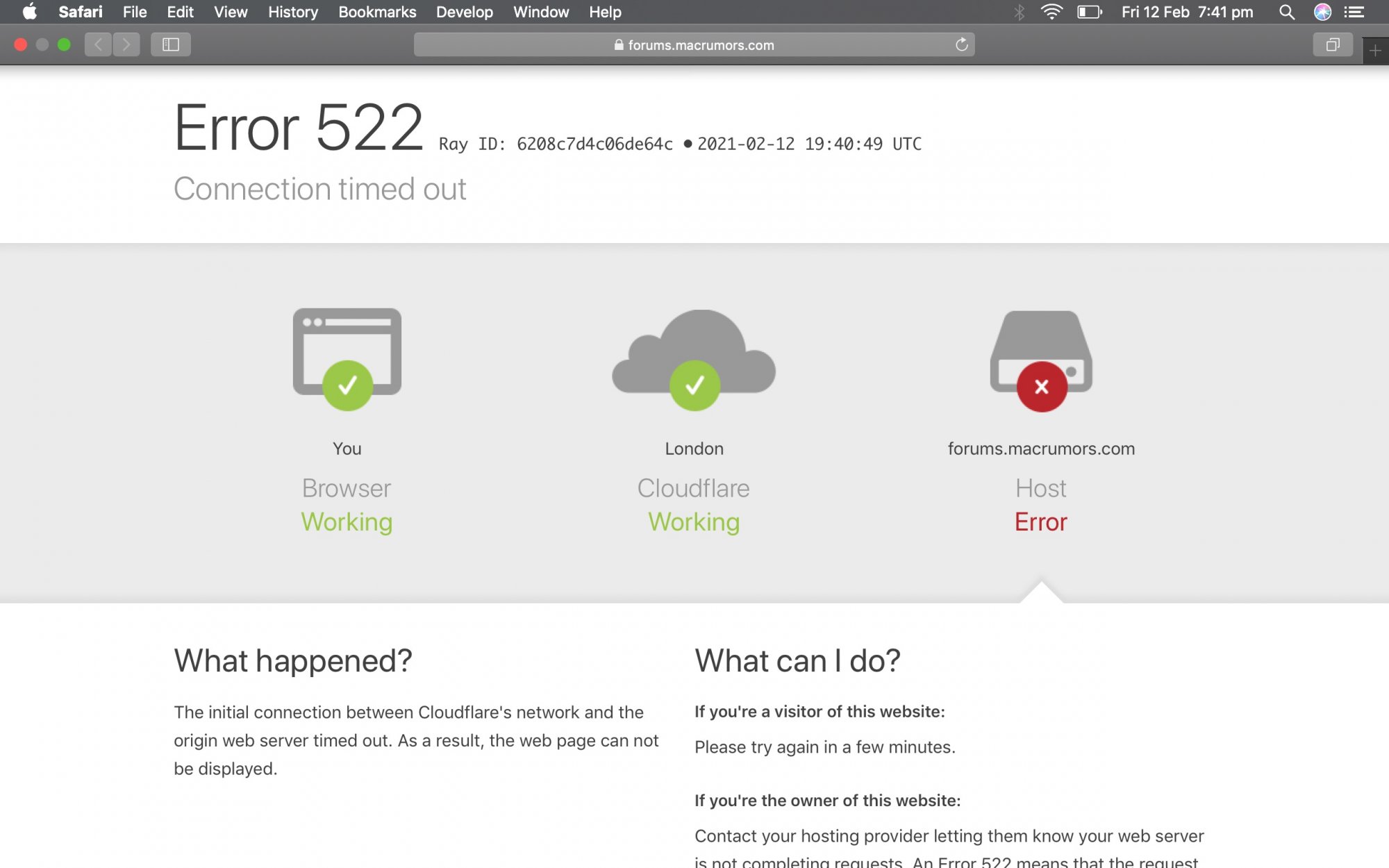Screen dimensions: 1389x868
Task: Open Spotlight search
Action: tap(1286, 12)
